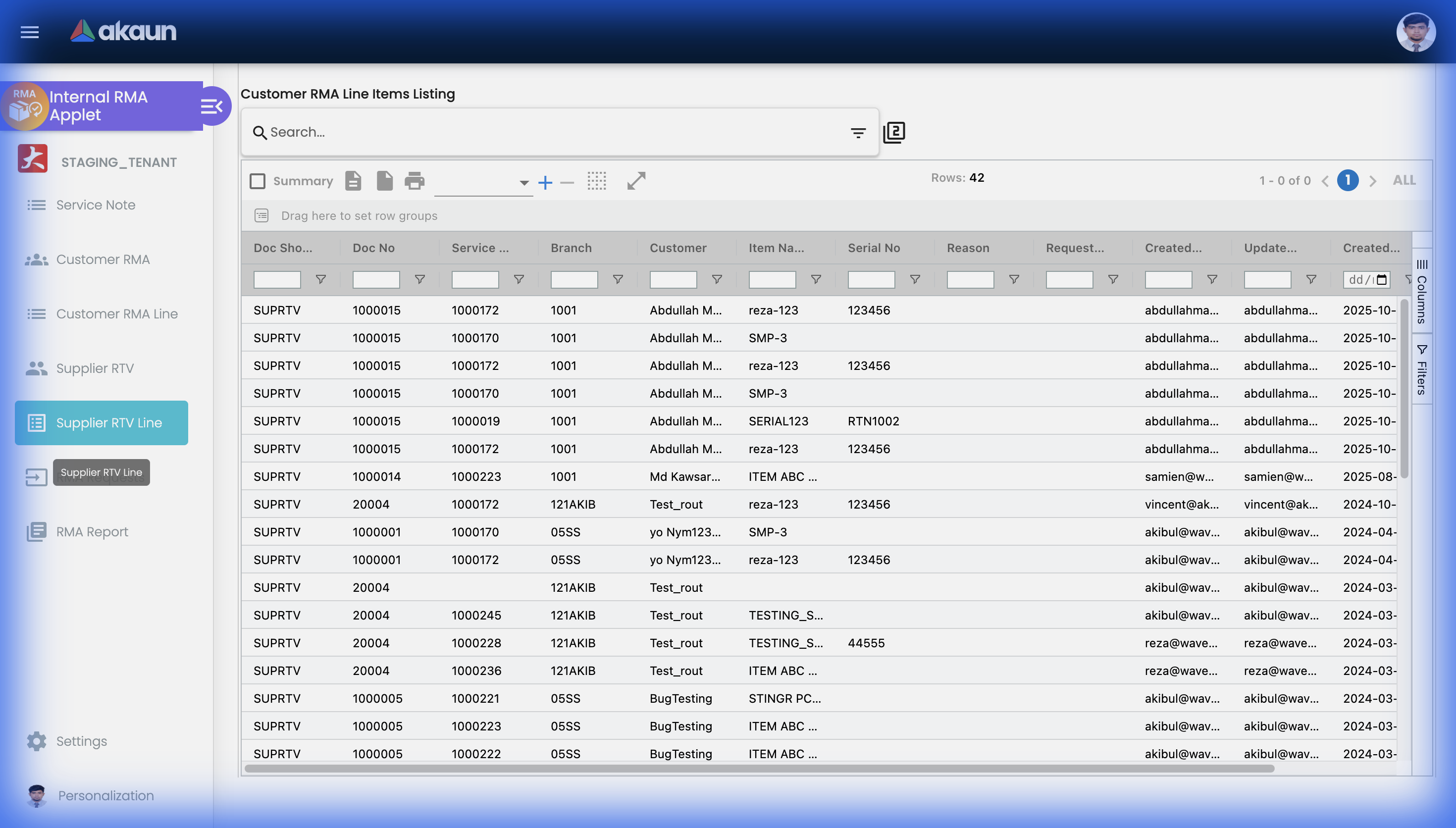Show ALL rows using the ALL pagination link
The width and height of the screenshot is (1456, 828).
(x=1404, y=180)
